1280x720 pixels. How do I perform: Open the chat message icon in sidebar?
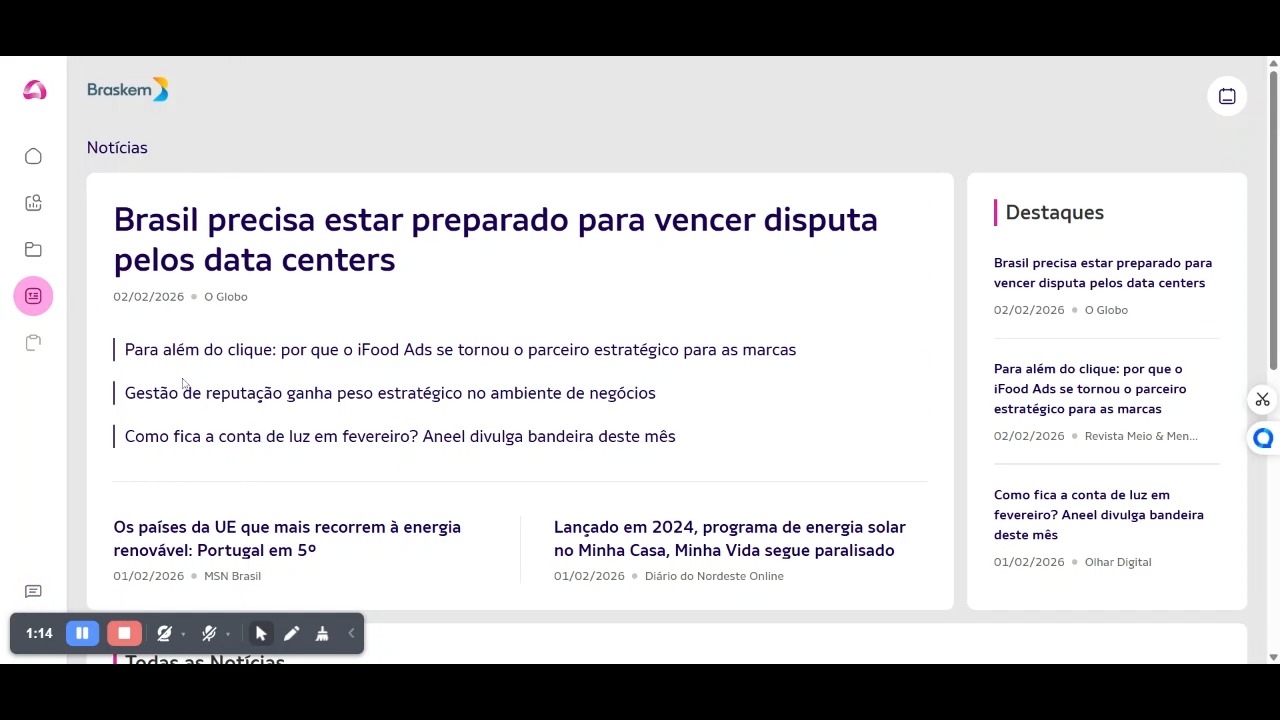(x=33, y=592)
